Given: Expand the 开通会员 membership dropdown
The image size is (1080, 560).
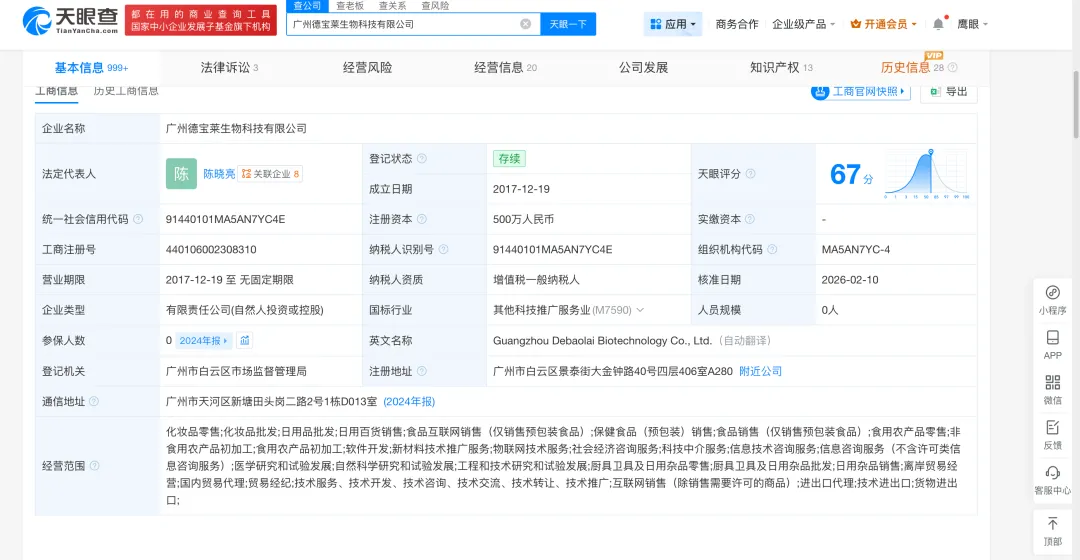Looking at the screenshot, I should pyautogui.click(x=883, y=24).
